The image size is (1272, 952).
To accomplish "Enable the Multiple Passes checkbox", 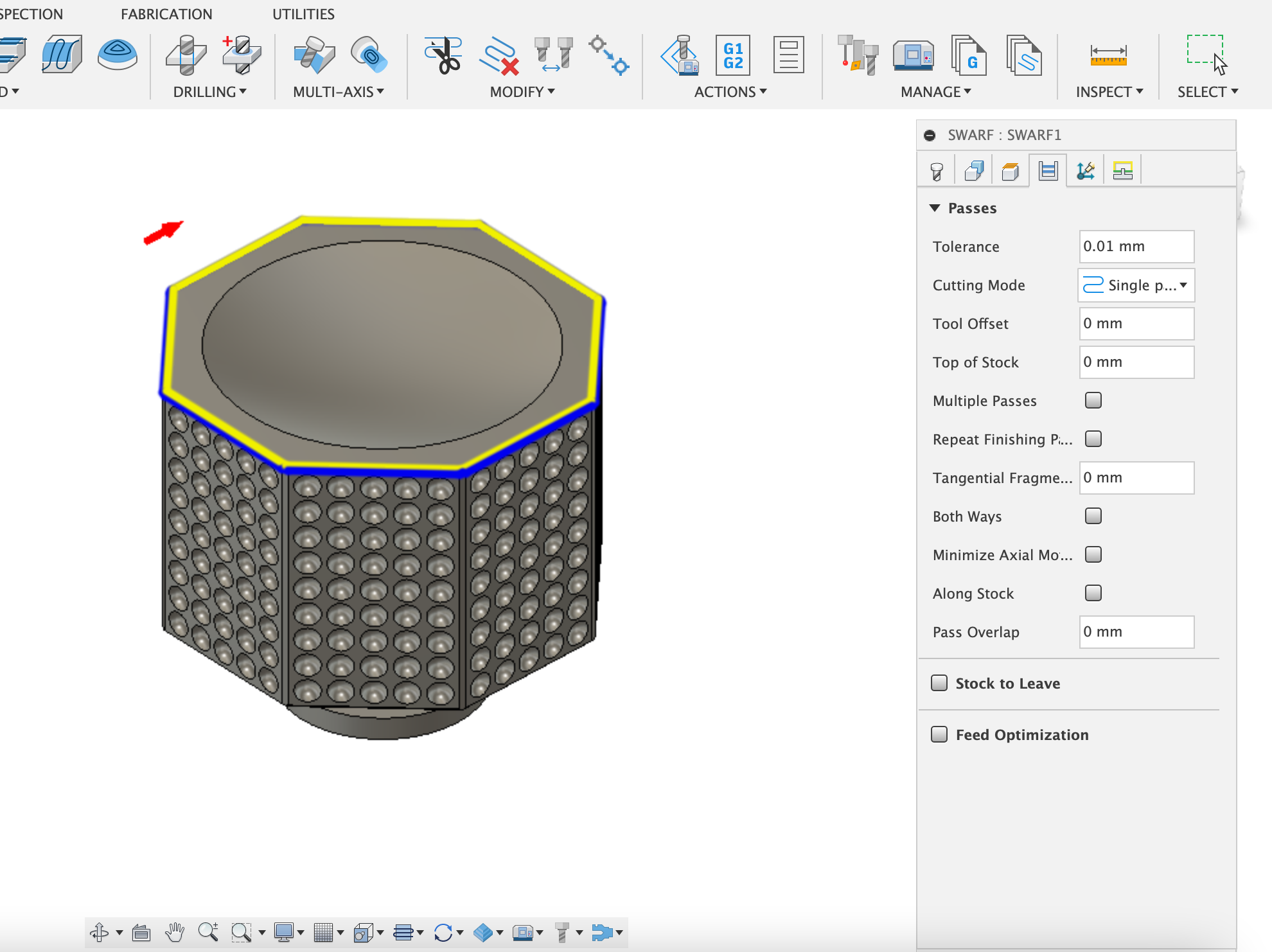I will (x=1093, y=400).
